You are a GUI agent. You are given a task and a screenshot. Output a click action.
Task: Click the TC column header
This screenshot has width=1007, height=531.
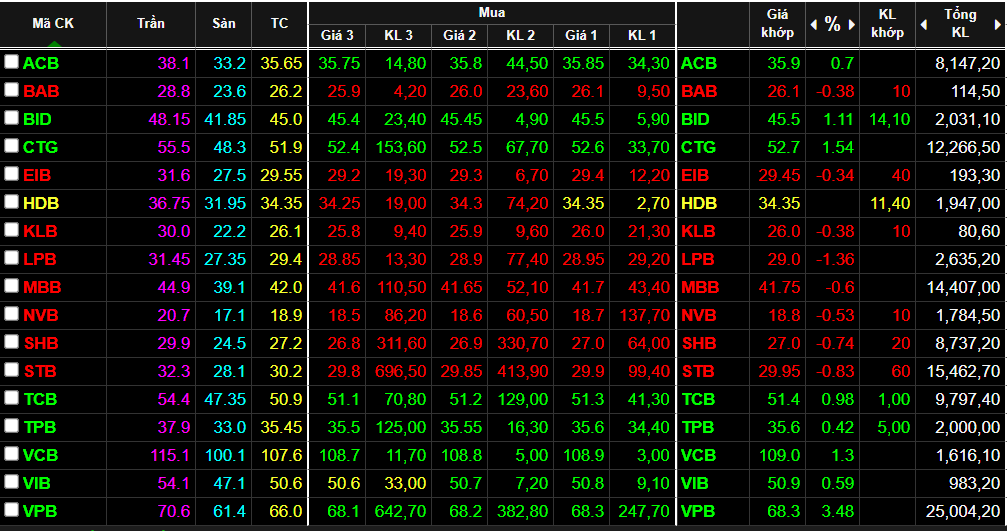(x=279, y=24)
